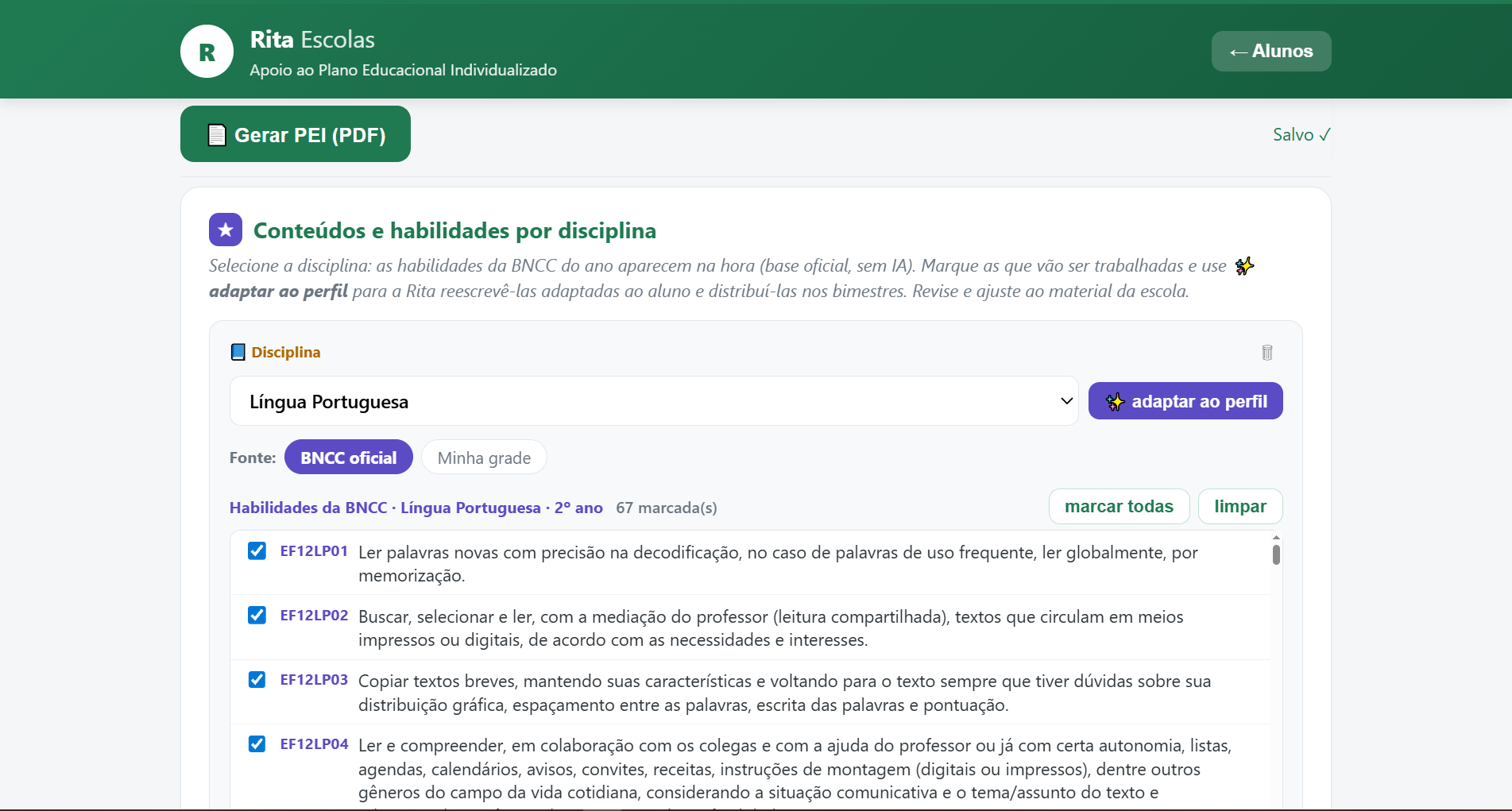
Task: Click 'Conteúdos e habilidades por disciplina' heading
Action: pyautogui.click(x=454, y=230)
